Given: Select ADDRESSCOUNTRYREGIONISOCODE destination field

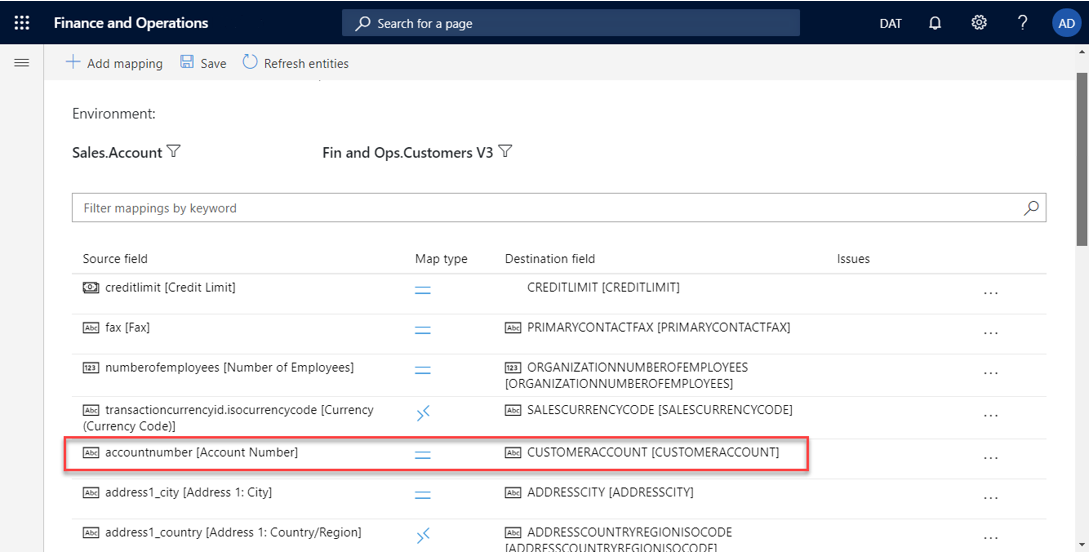Looking at the screenshot, I should pos(619,540).
